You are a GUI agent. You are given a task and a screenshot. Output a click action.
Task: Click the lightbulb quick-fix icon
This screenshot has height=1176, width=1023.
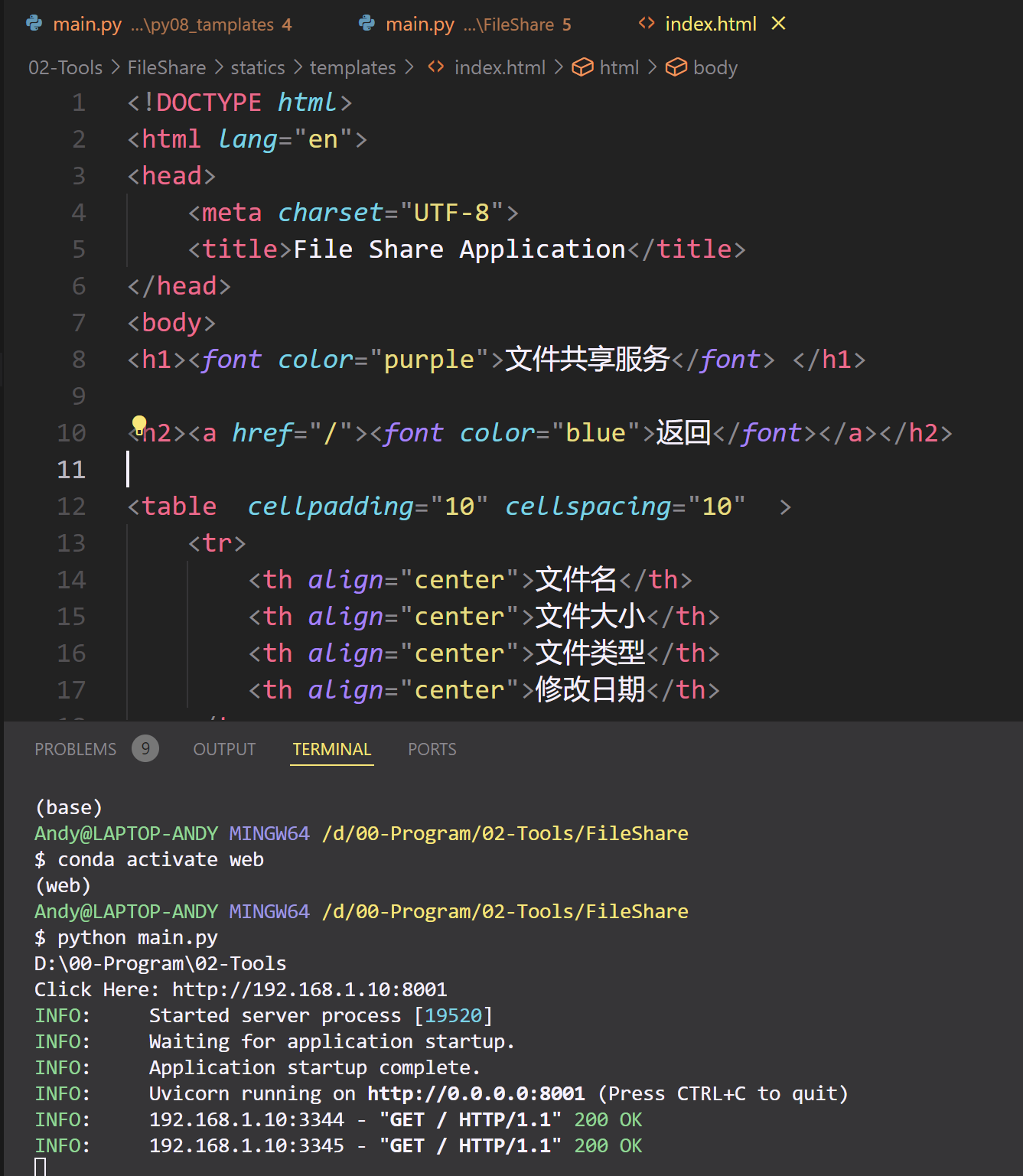point(138,425)
